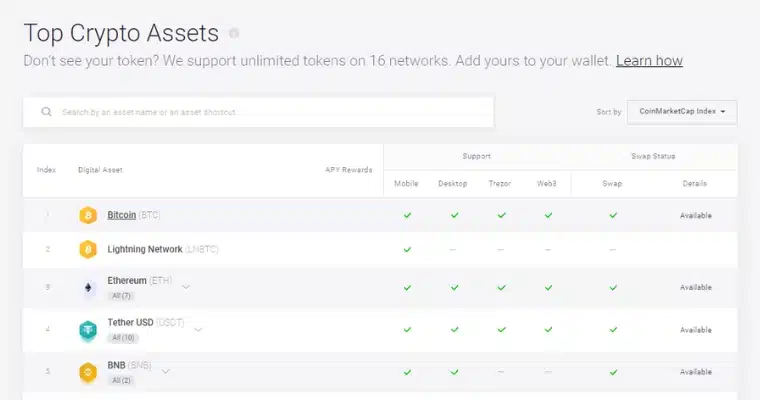Click Available in the Bitcoin row
The width and height of the screenshot is (760, 400).
coord(696,215)
